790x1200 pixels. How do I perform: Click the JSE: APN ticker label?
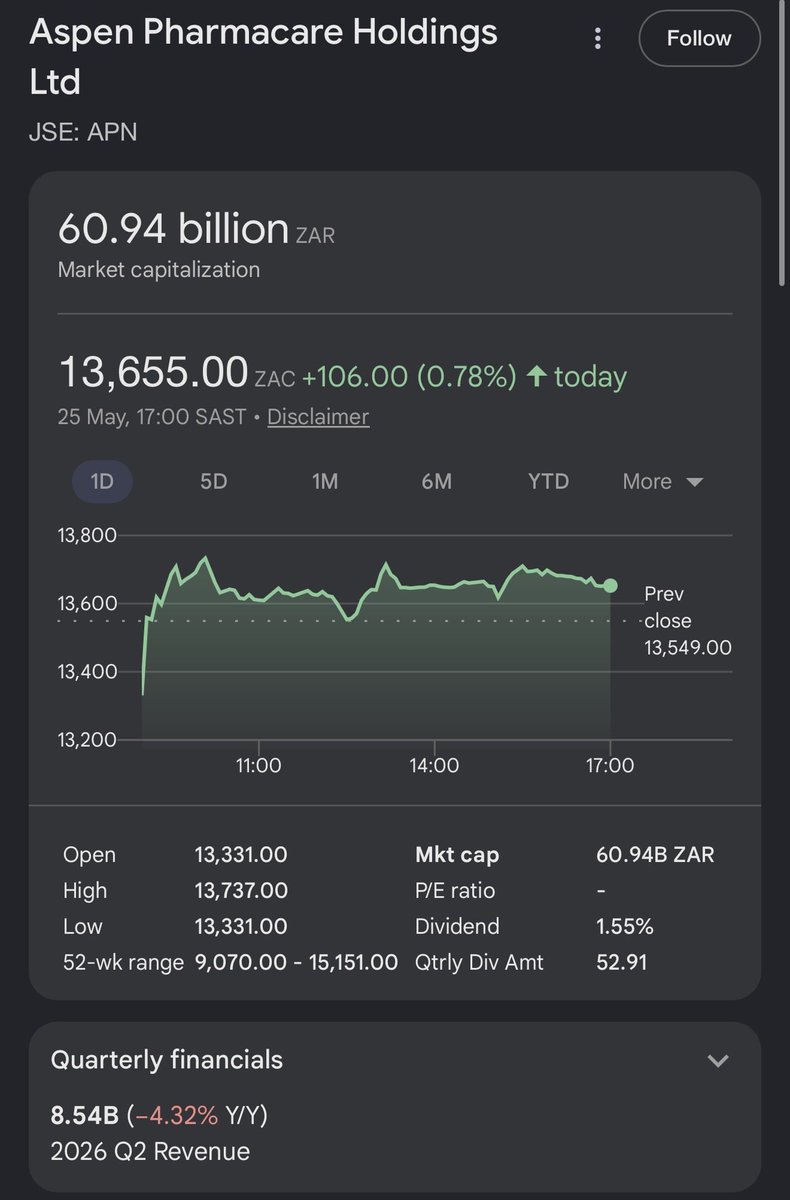pos(83,131)
